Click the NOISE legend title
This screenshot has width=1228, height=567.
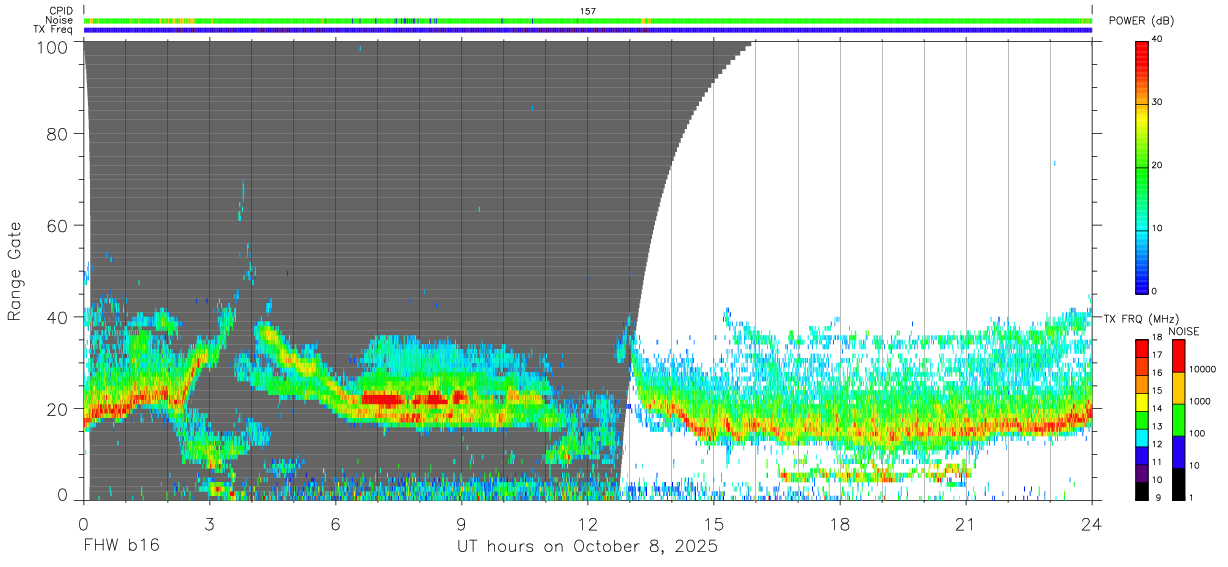coord(1185,330)
